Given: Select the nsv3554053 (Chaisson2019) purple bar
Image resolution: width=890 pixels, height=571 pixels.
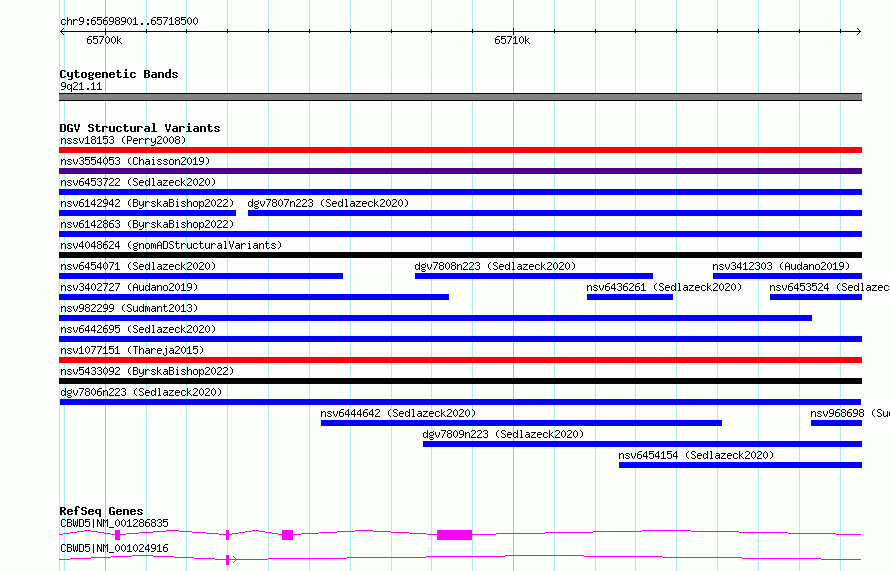Looking at the screenshot, I should (x=460, y=171).
